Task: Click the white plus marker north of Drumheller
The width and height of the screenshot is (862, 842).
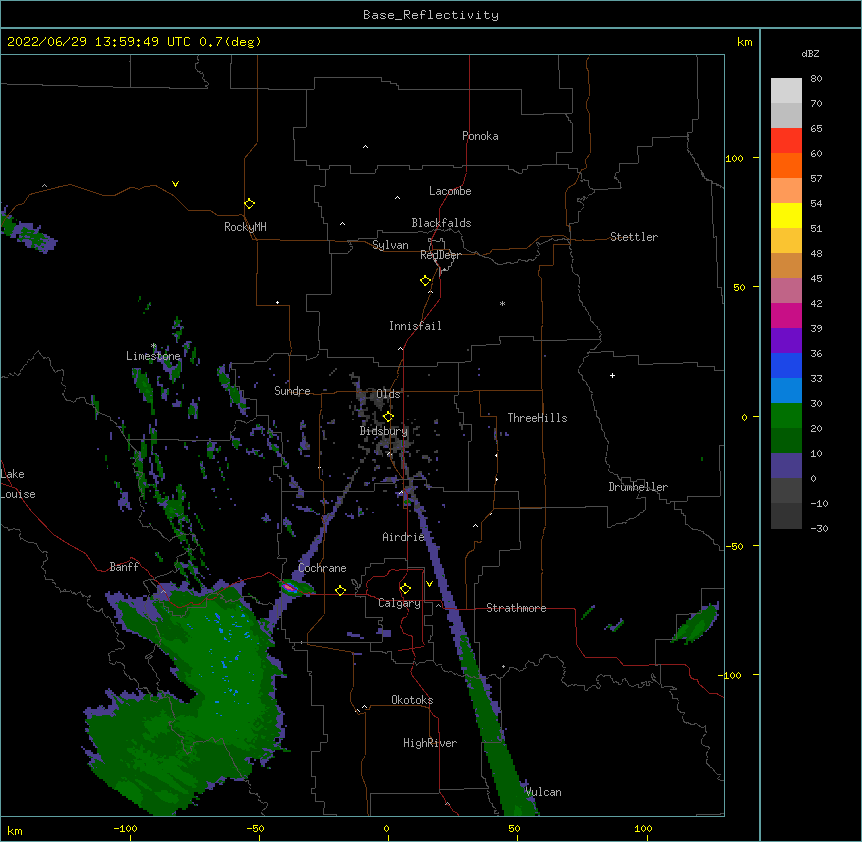Action: (612, 375)
